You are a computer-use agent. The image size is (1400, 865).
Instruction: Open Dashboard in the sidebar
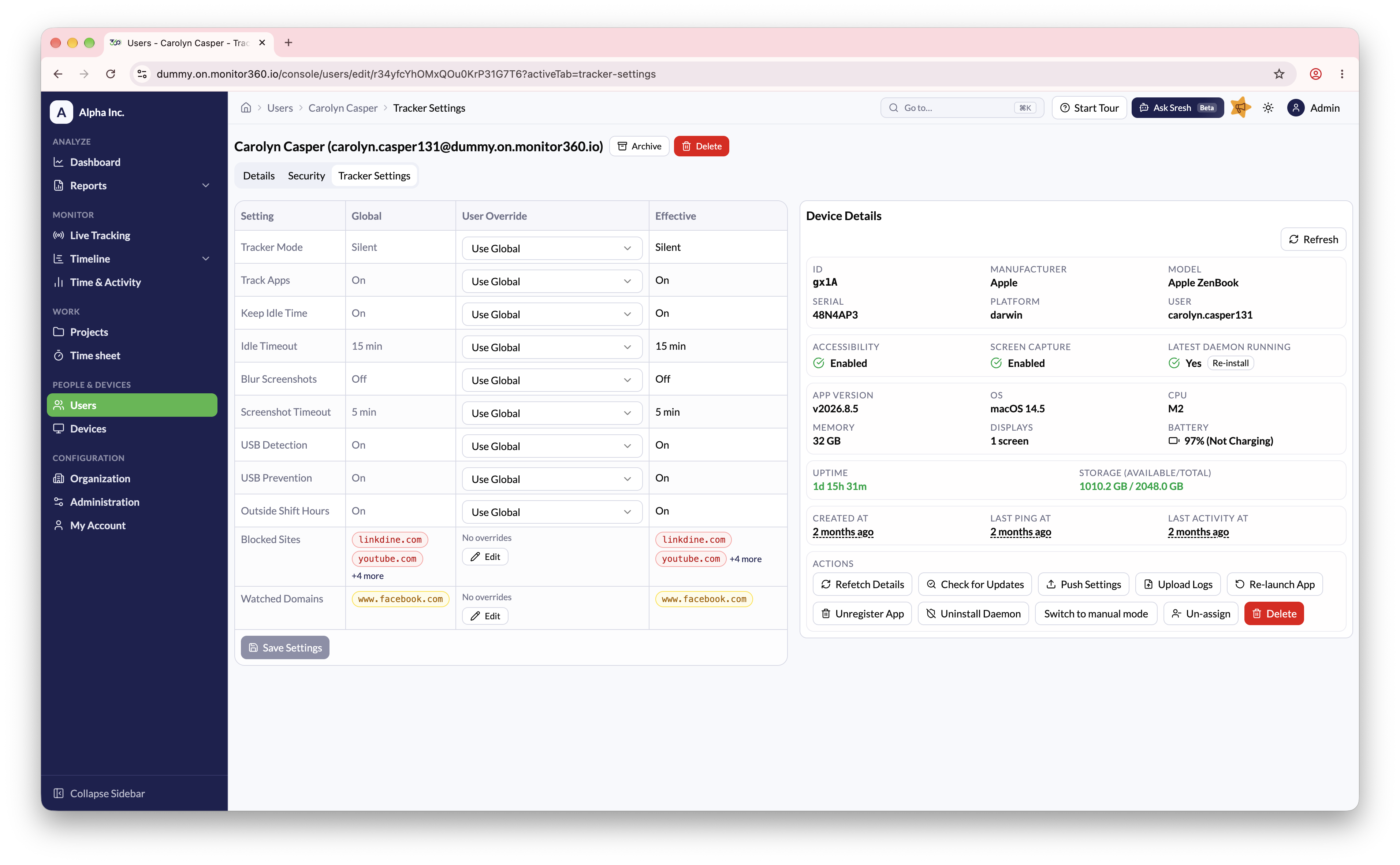click(132, 162)
